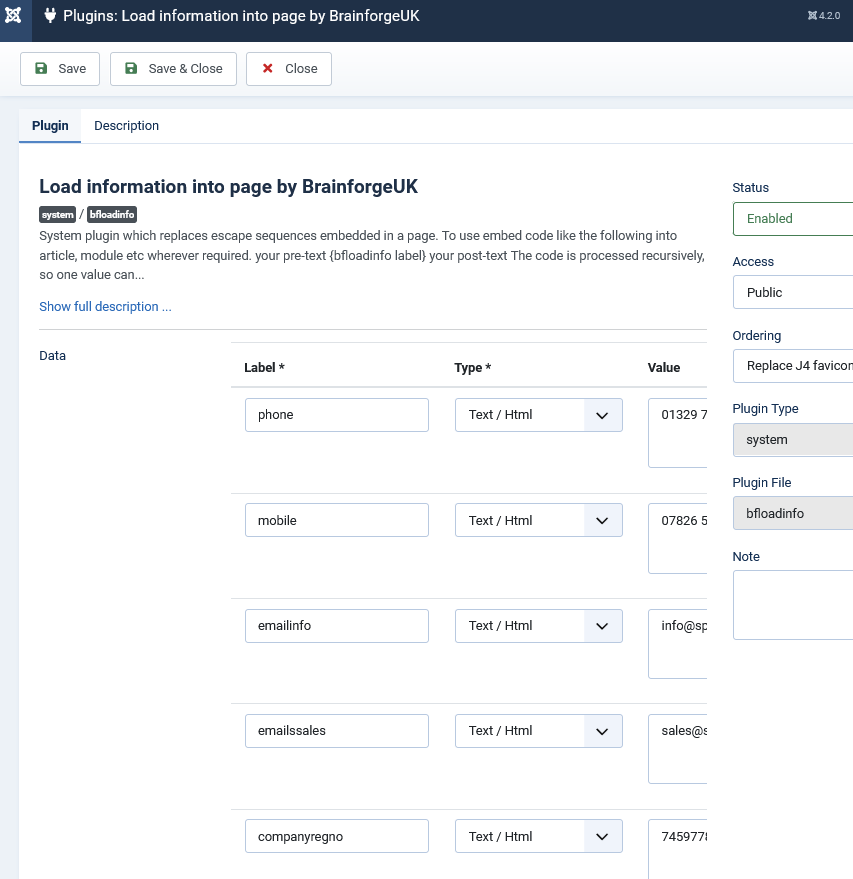This screenshot has height=879, width=853.
Task: Click the value field of the emailinfo row
Action: tap(678, 644)
